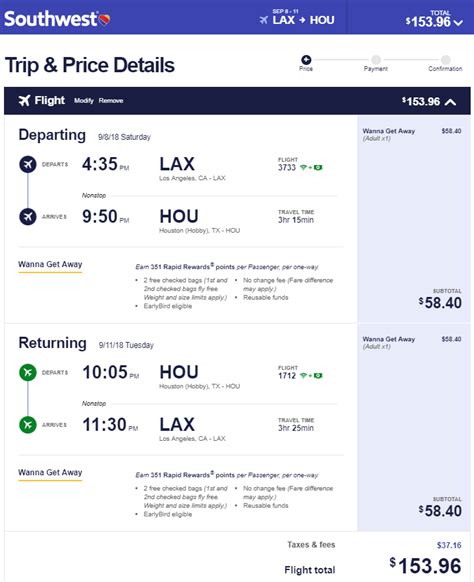
Task: Click the green 11:30 PM arrival plane icon
Action: click(28, 425)
